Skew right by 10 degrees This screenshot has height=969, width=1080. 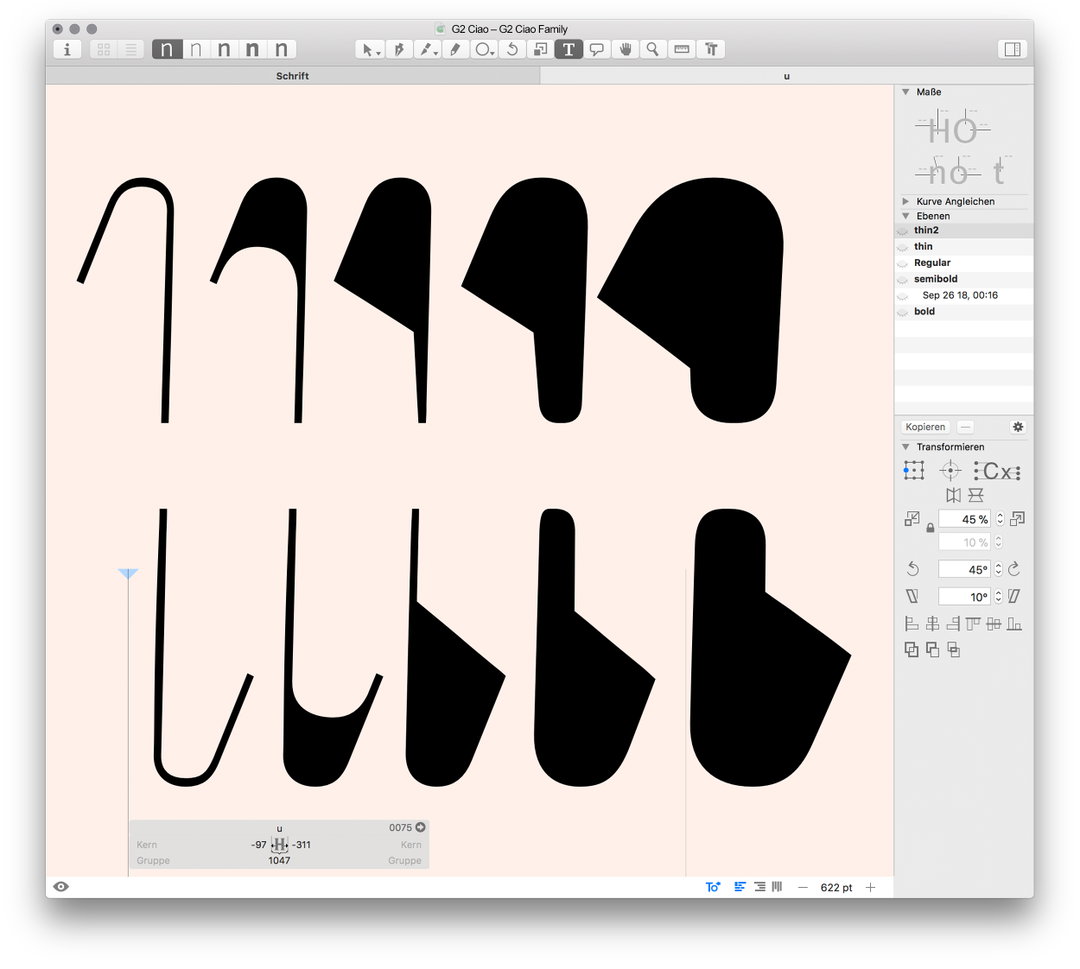[x=1014, y=596]
